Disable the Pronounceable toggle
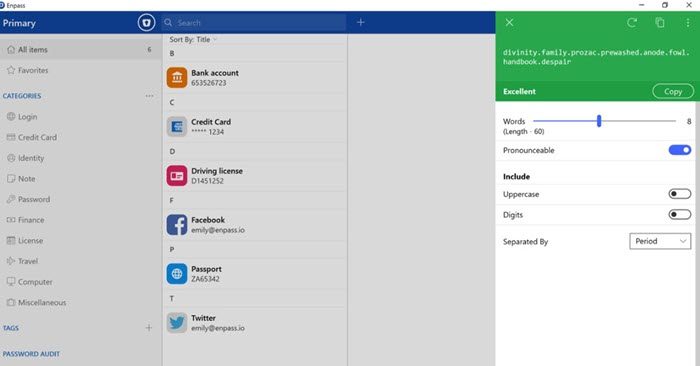This screenshot has width=700, height=366. point(679,150)
